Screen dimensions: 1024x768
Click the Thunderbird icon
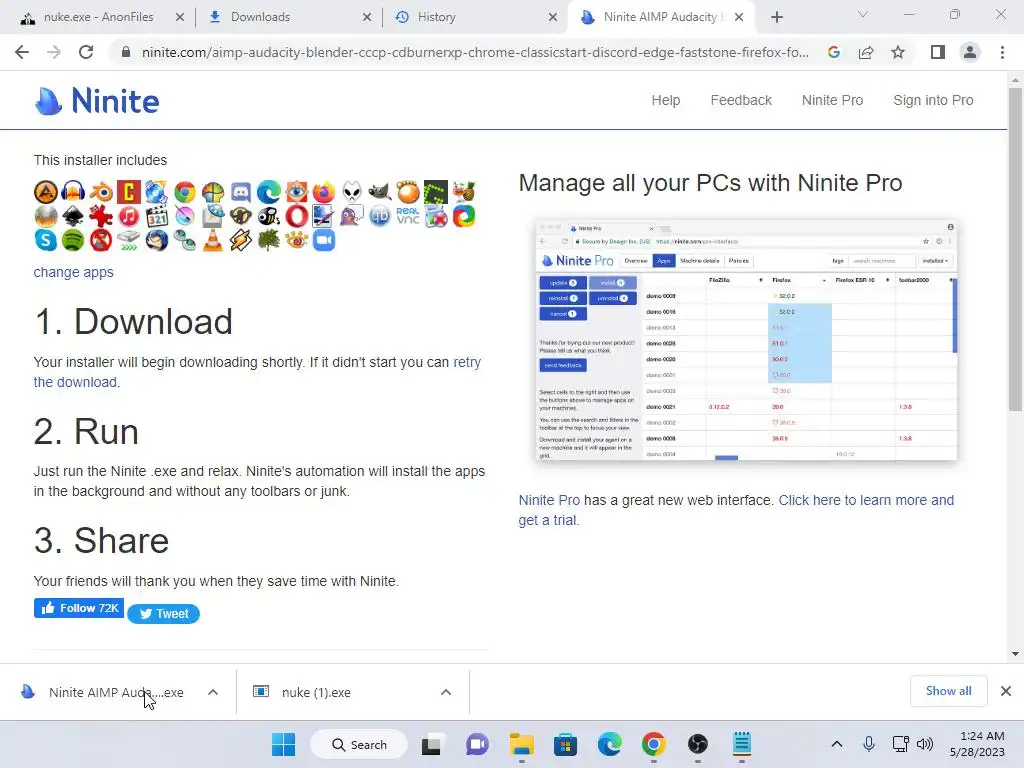[x=157, y=240]
